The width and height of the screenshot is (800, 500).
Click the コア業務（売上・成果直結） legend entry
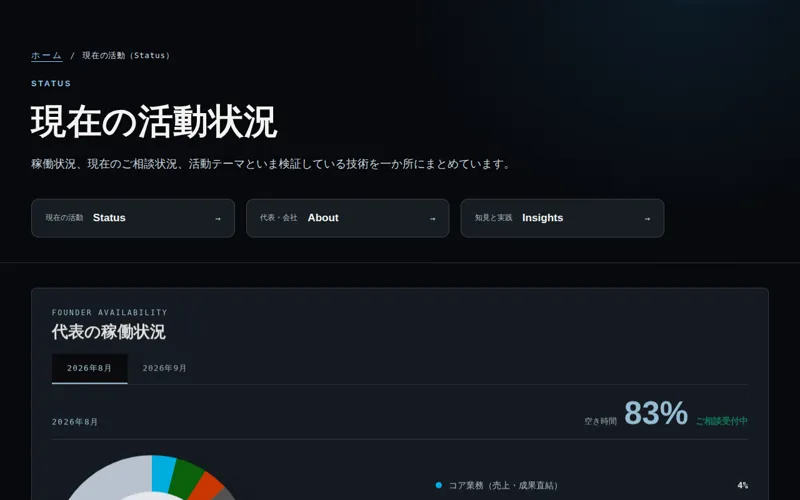coord(504,485)
